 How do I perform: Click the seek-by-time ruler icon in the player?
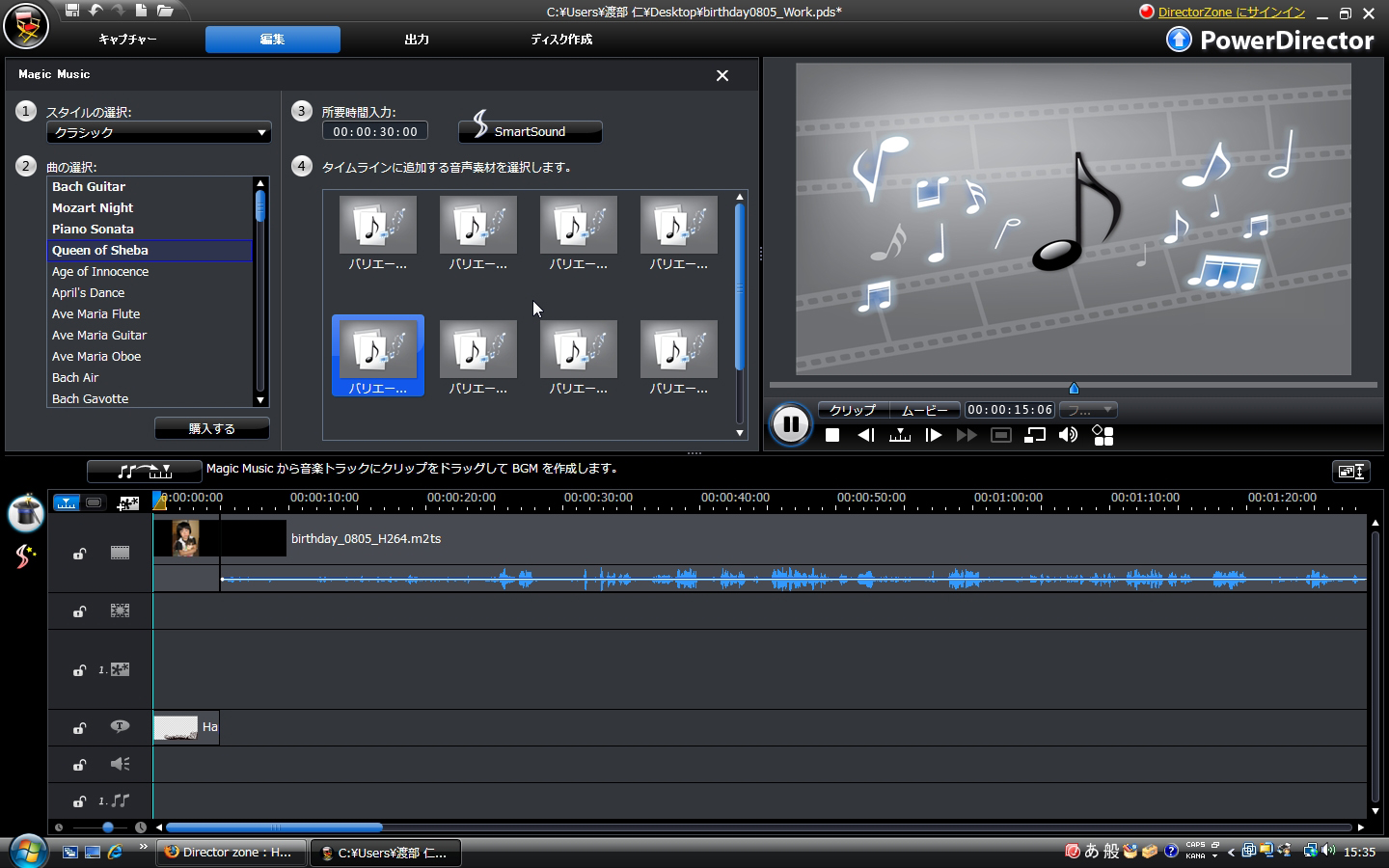[x=900, y=435]
